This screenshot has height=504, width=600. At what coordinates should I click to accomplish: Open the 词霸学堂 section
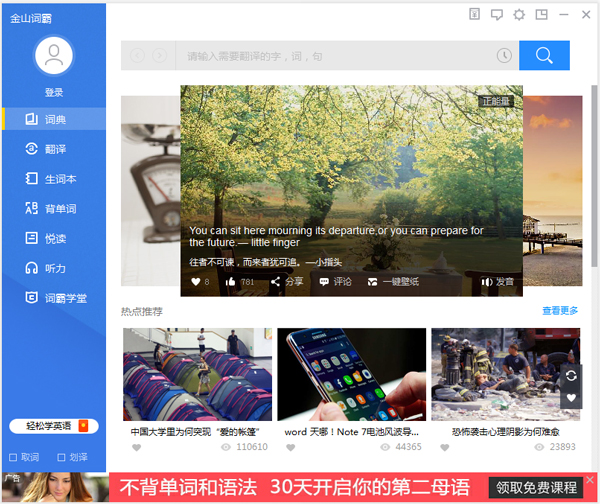54,298
